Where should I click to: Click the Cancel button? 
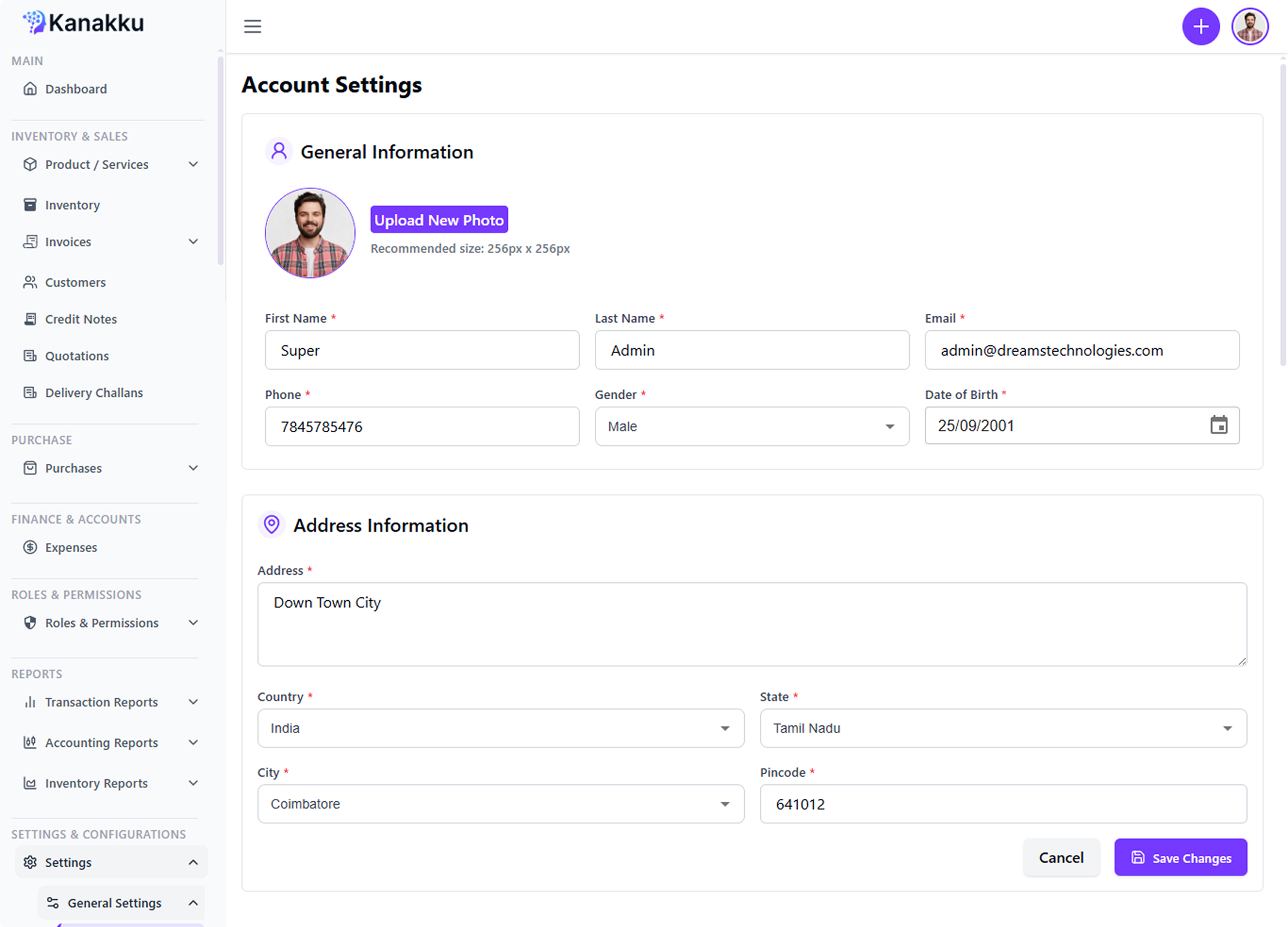1061,857
